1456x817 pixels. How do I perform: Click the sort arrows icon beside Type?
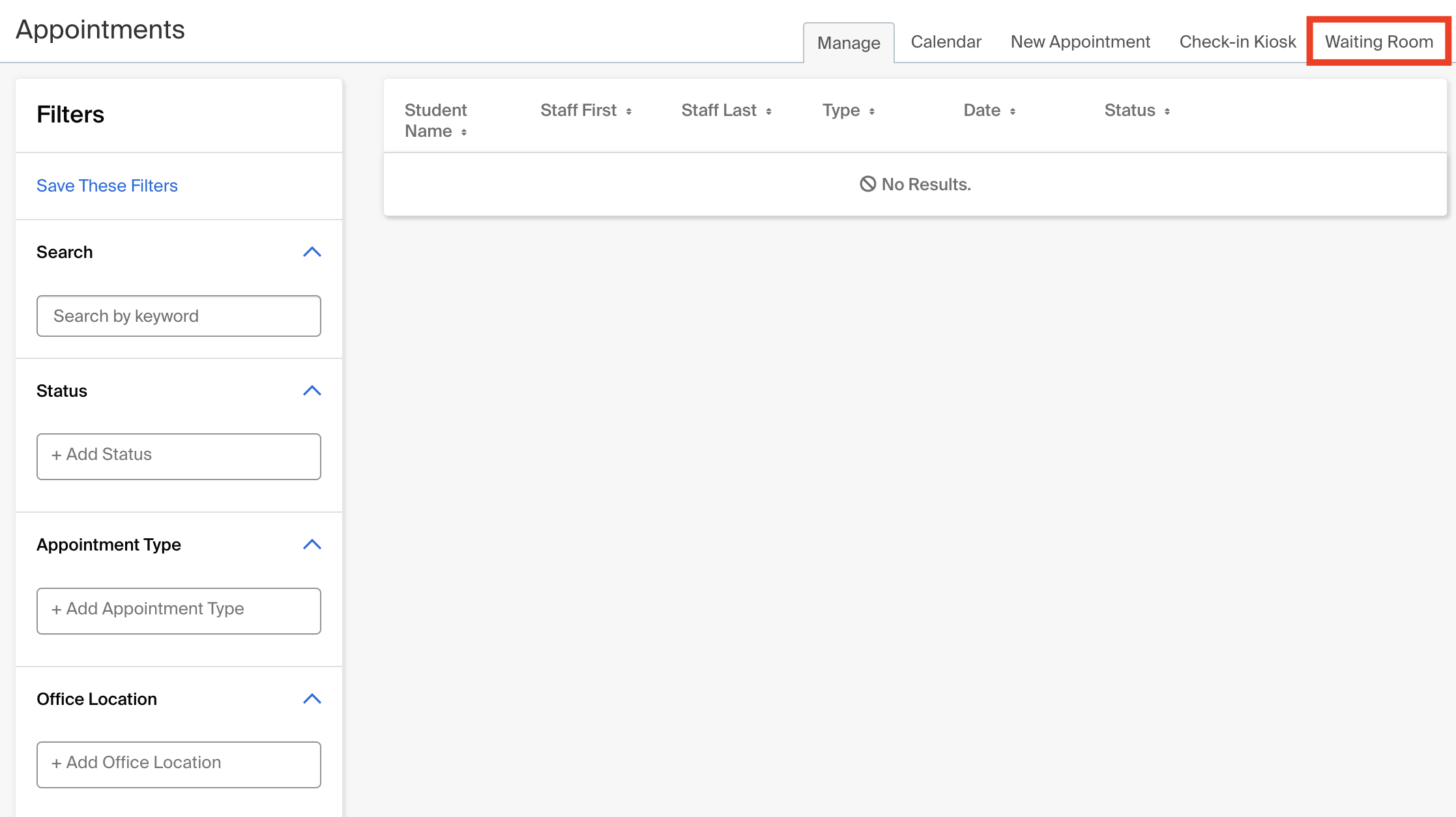pyautogui.click(x=872, y=111)
